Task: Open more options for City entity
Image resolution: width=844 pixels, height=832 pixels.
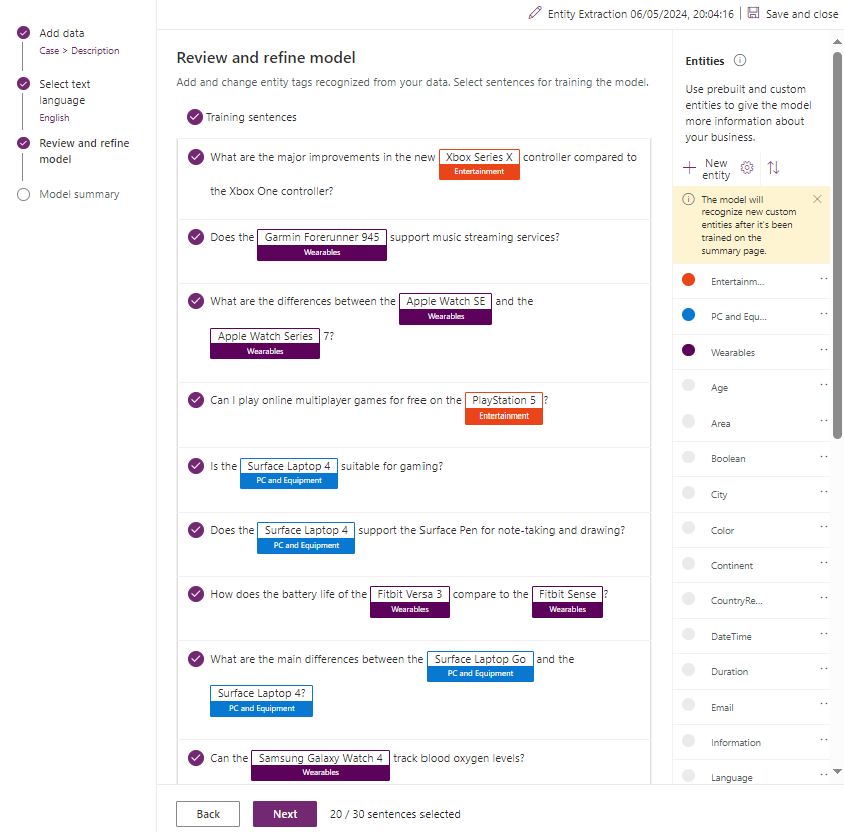Action: tap(824, 492)
